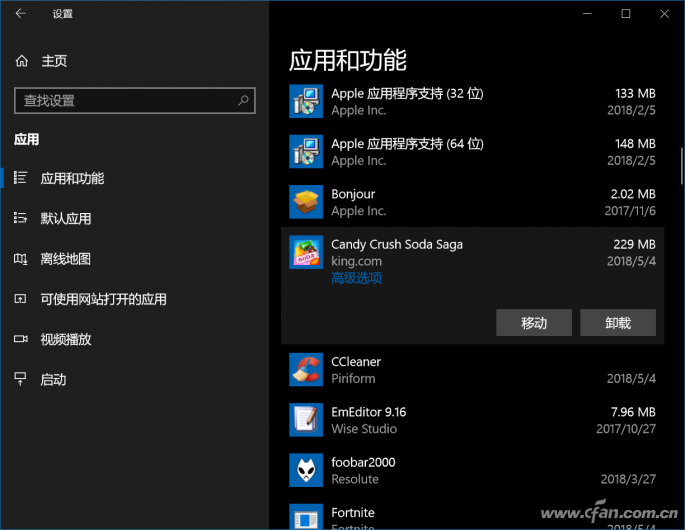Screen dimensions: 685x530
Task: Click the 229 MB size value
Action: pos(634,244)
